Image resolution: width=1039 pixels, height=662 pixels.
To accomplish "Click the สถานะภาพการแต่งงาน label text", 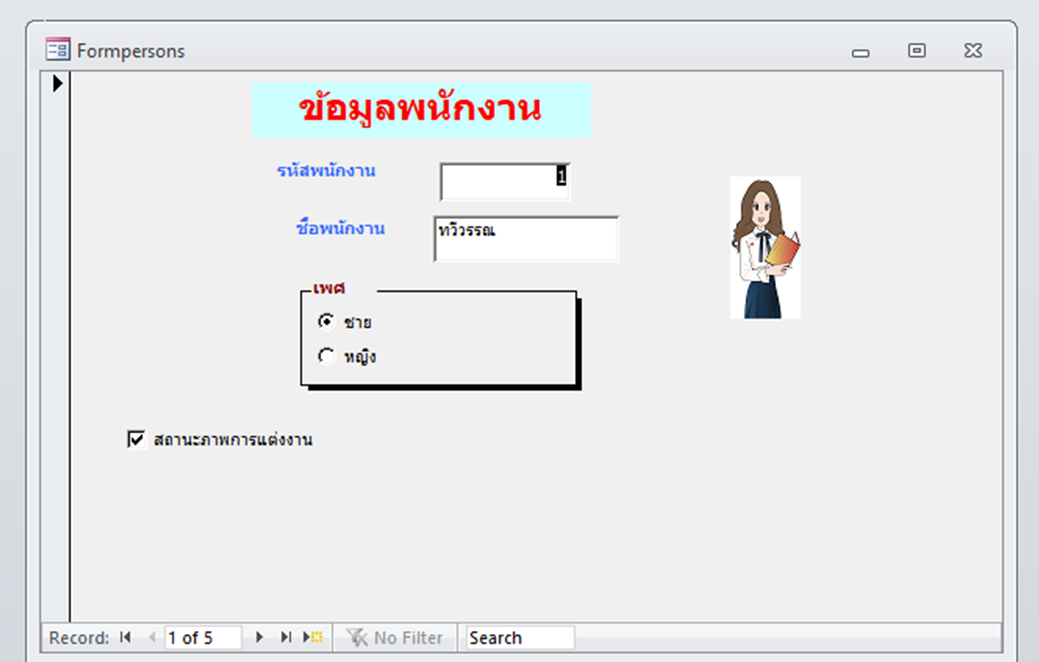I will click(233, 439).
